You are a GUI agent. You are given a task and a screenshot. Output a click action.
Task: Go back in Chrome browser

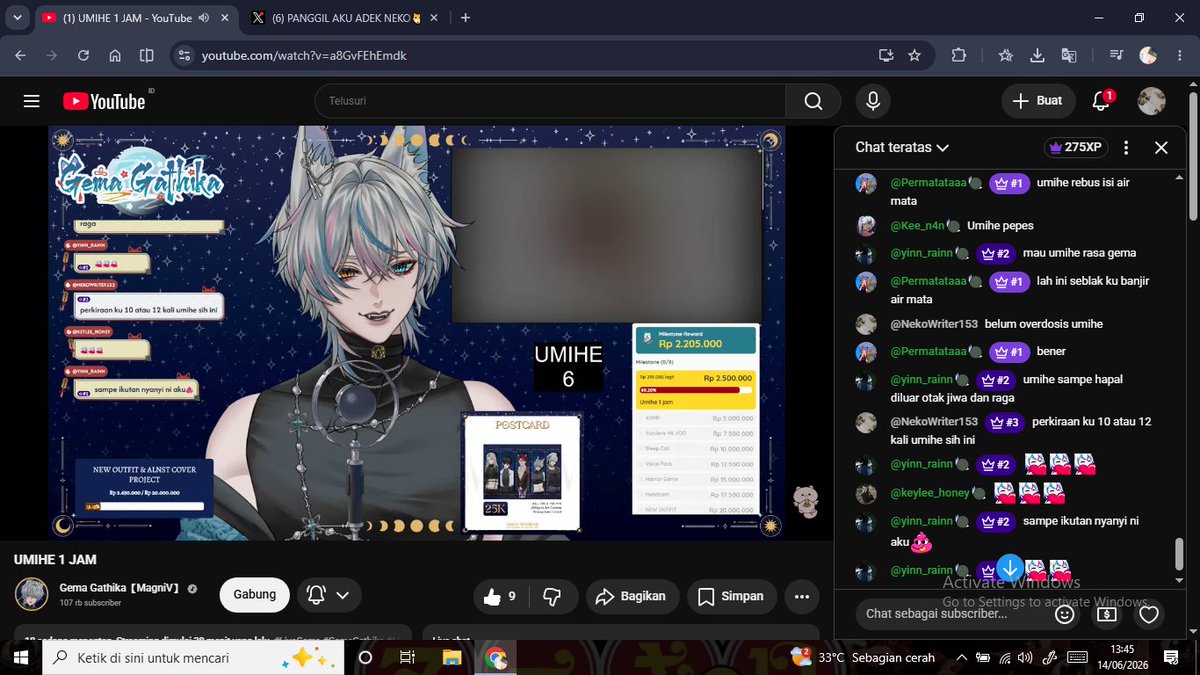coord(20,55)
